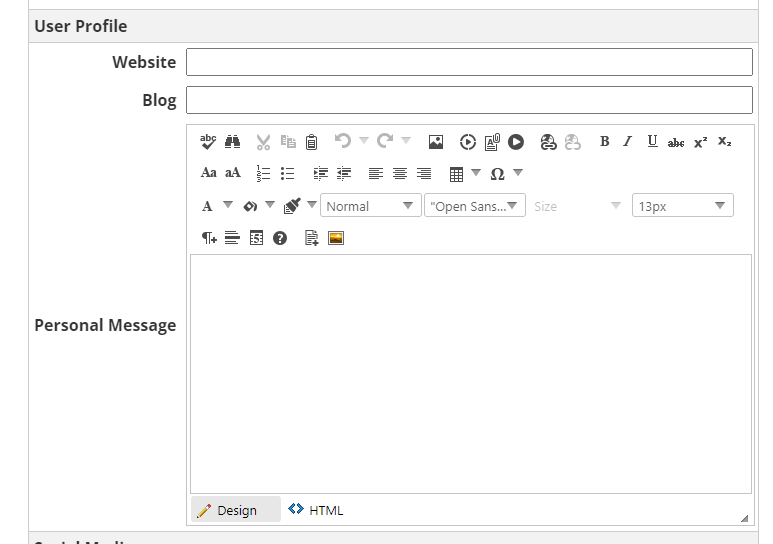Insert horizontal rule line icon
Screen dimensions: 773x544
tap(232, 238)
